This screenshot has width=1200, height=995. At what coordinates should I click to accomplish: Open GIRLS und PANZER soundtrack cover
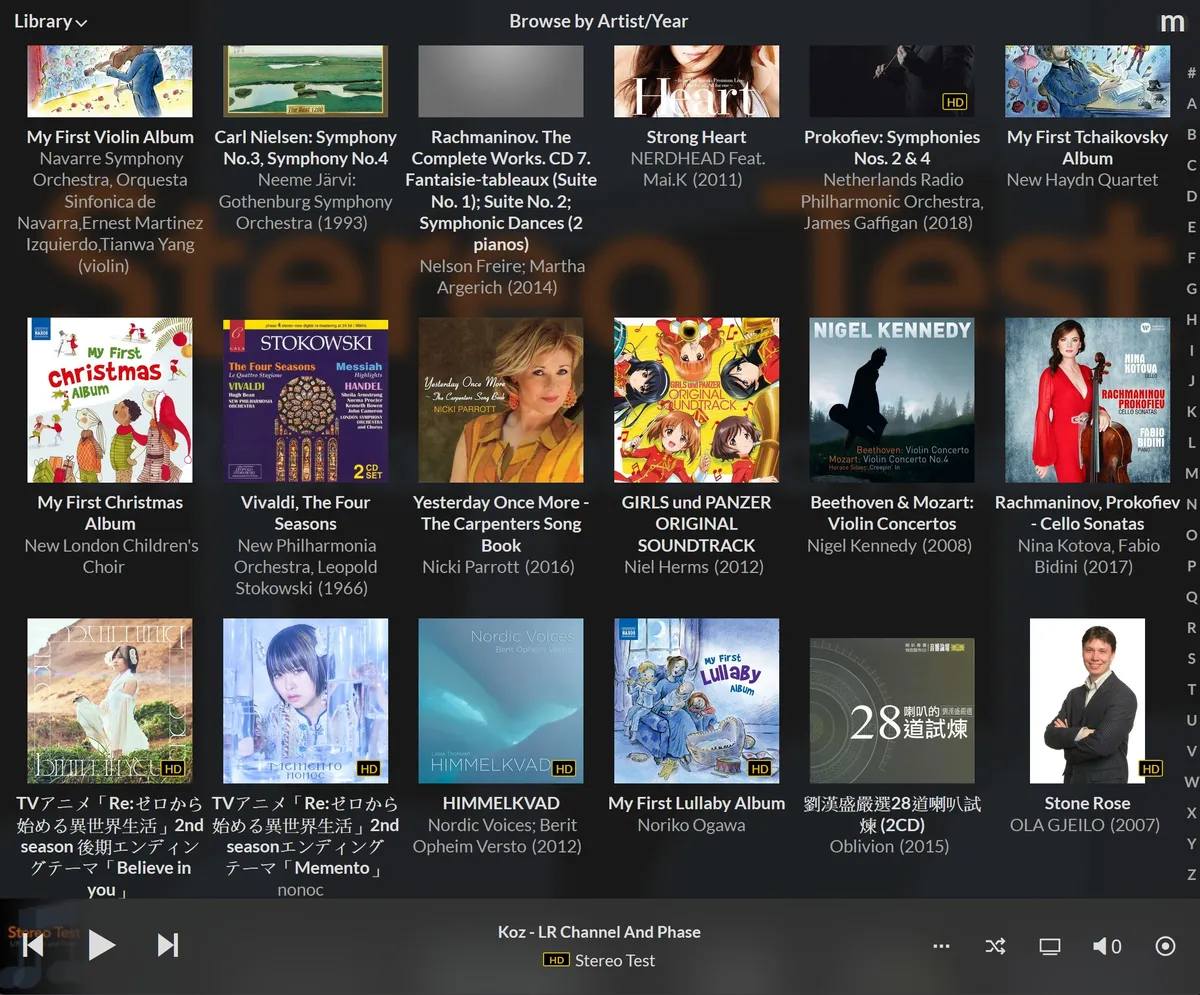point(696,400)
